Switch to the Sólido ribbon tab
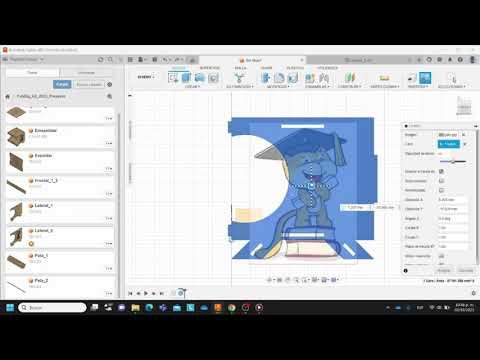 pyautogui.click(x=178, y=68)
